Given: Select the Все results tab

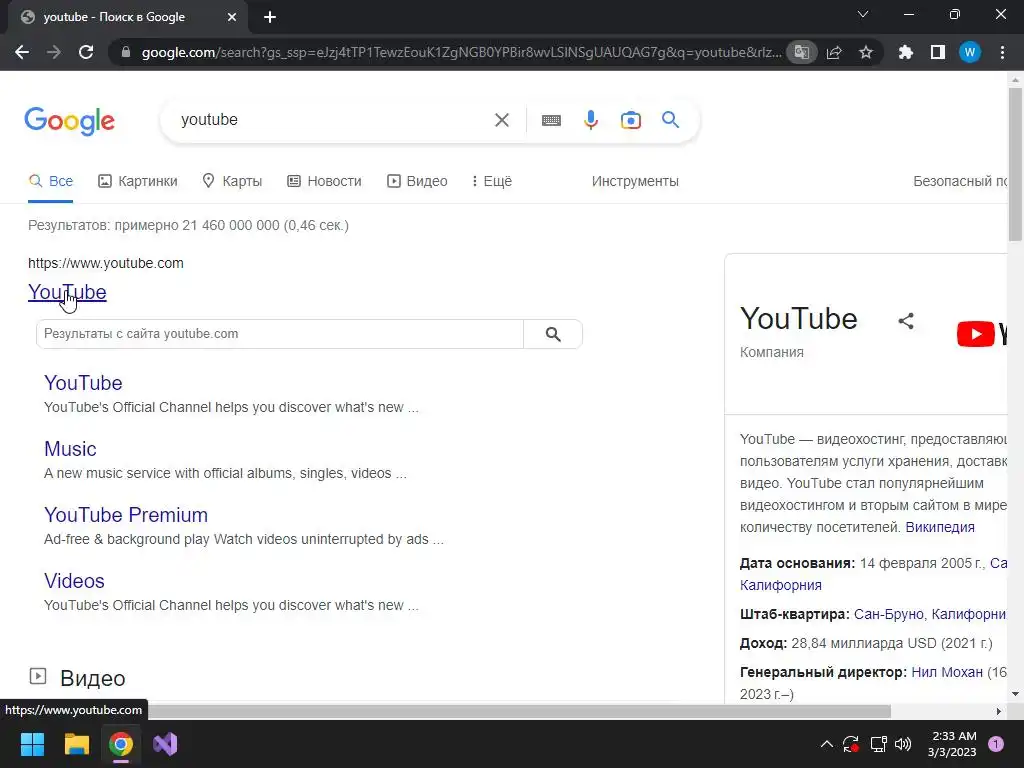Looking at the screenshot, I should [x=51, y=181].
